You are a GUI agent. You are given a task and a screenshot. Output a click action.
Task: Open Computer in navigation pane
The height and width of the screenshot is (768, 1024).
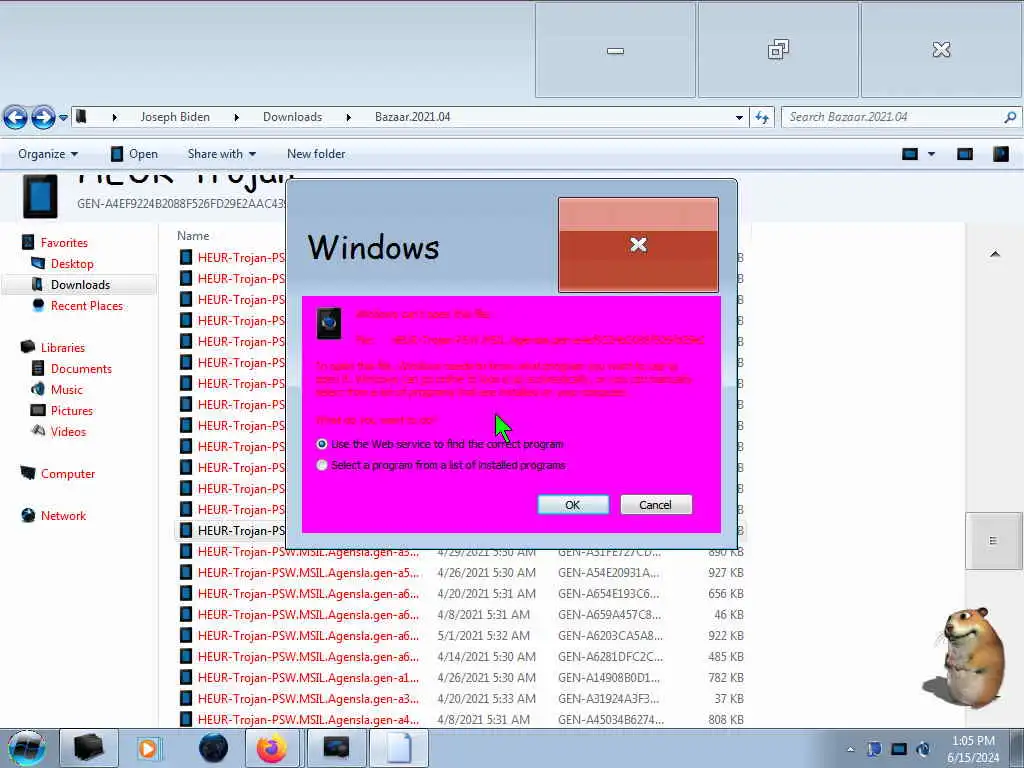67,473
